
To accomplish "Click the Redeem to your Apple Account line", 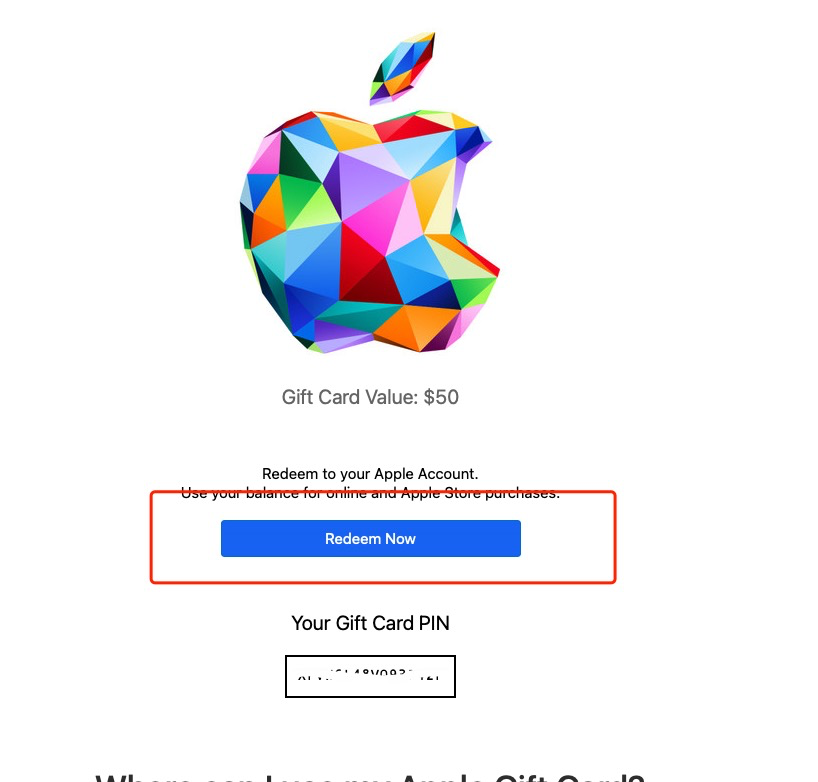I will [370, 474].
